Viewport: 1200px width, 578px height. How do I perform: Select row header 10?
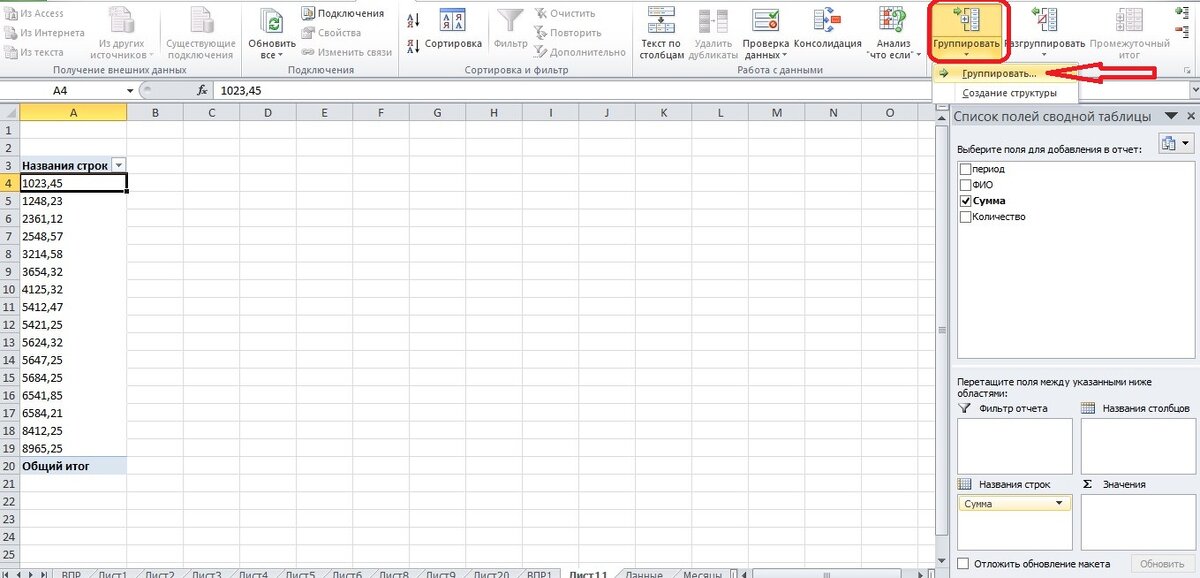tap(9, 290)
